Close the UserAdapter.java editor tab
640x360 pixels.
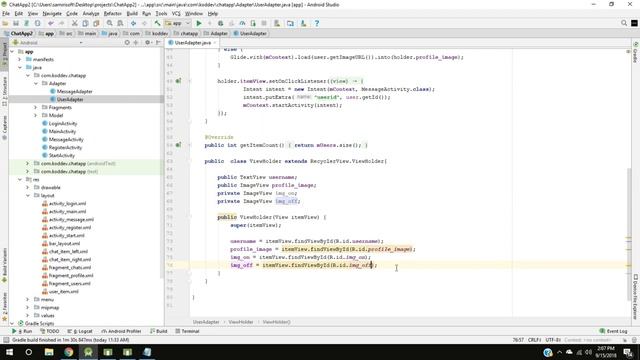point(214,42)
